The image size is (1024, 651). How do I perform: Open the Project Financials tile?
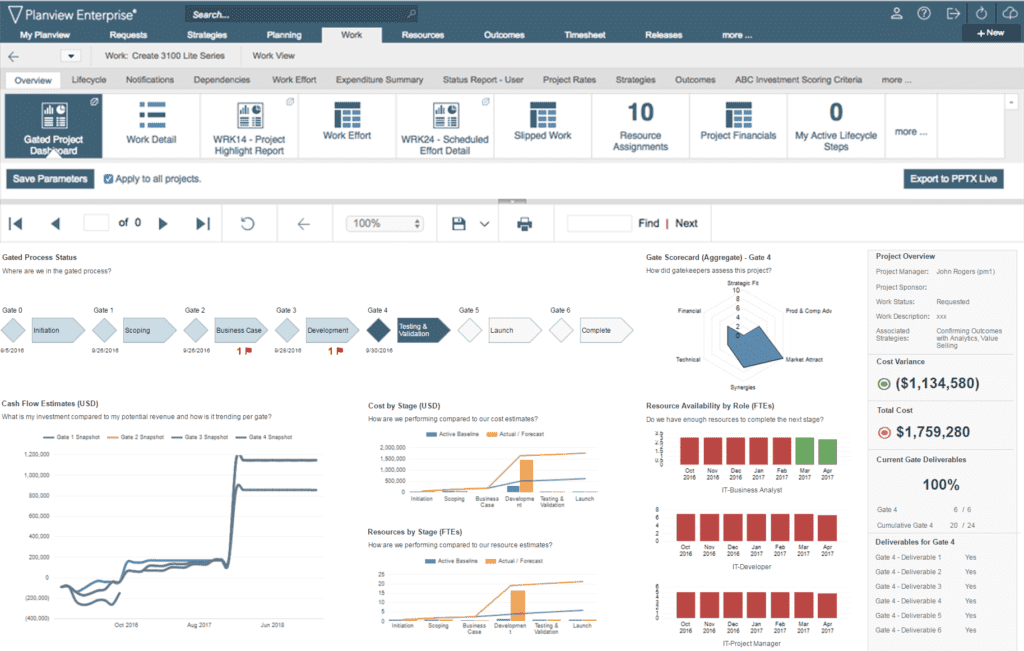click(738, 123)
